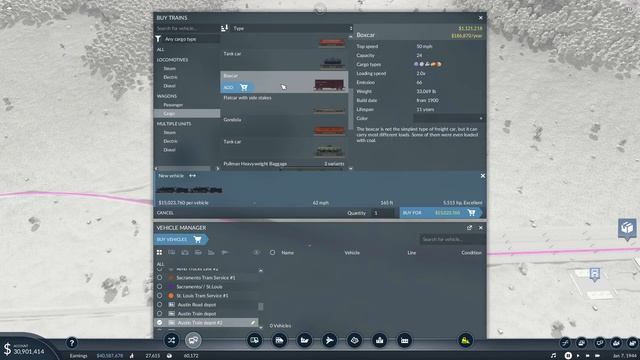Open the vehicle manager icon in bottom bar

click(193, 340)
